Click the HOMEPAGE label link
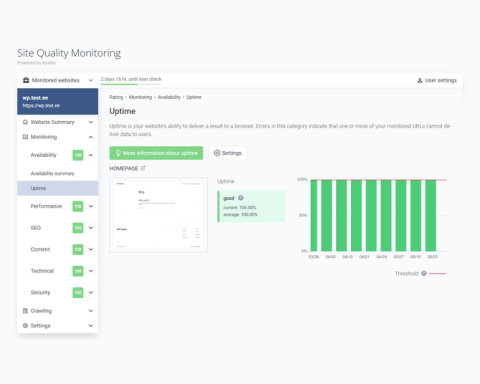 click(x=124, y=168)
